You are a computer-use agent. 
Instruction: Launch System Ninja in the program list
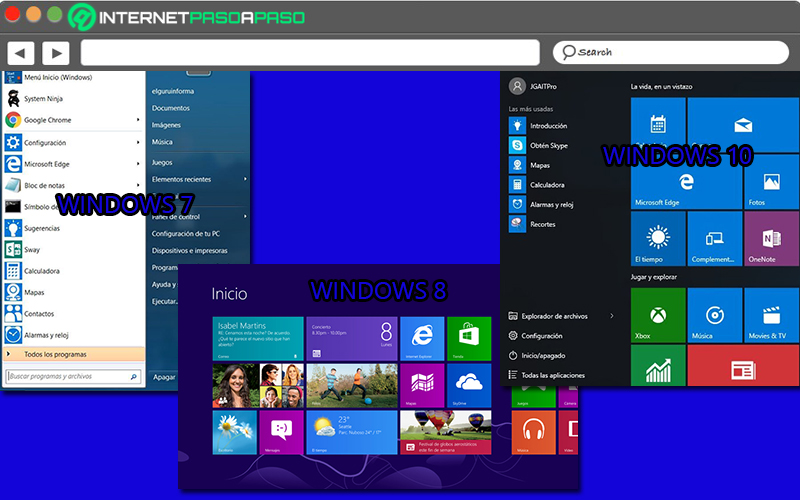(x=43, y=99)
